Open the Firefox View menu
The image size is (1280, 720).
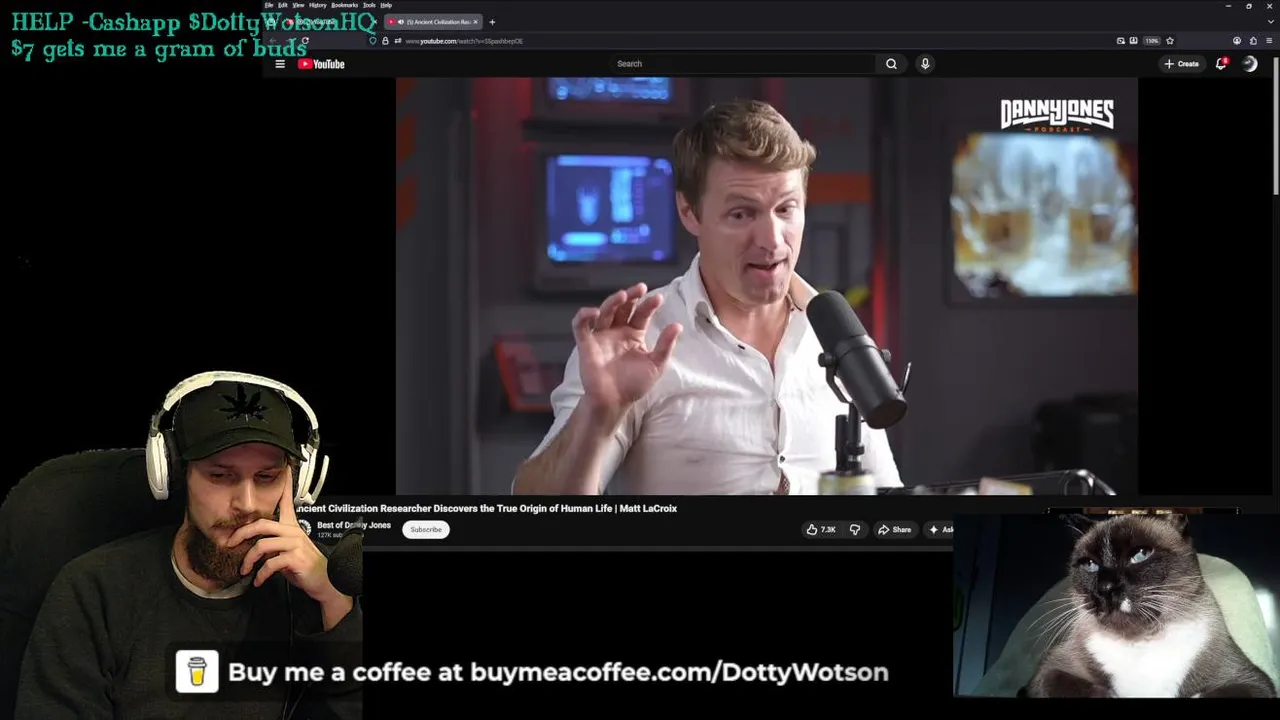(298, 5)
